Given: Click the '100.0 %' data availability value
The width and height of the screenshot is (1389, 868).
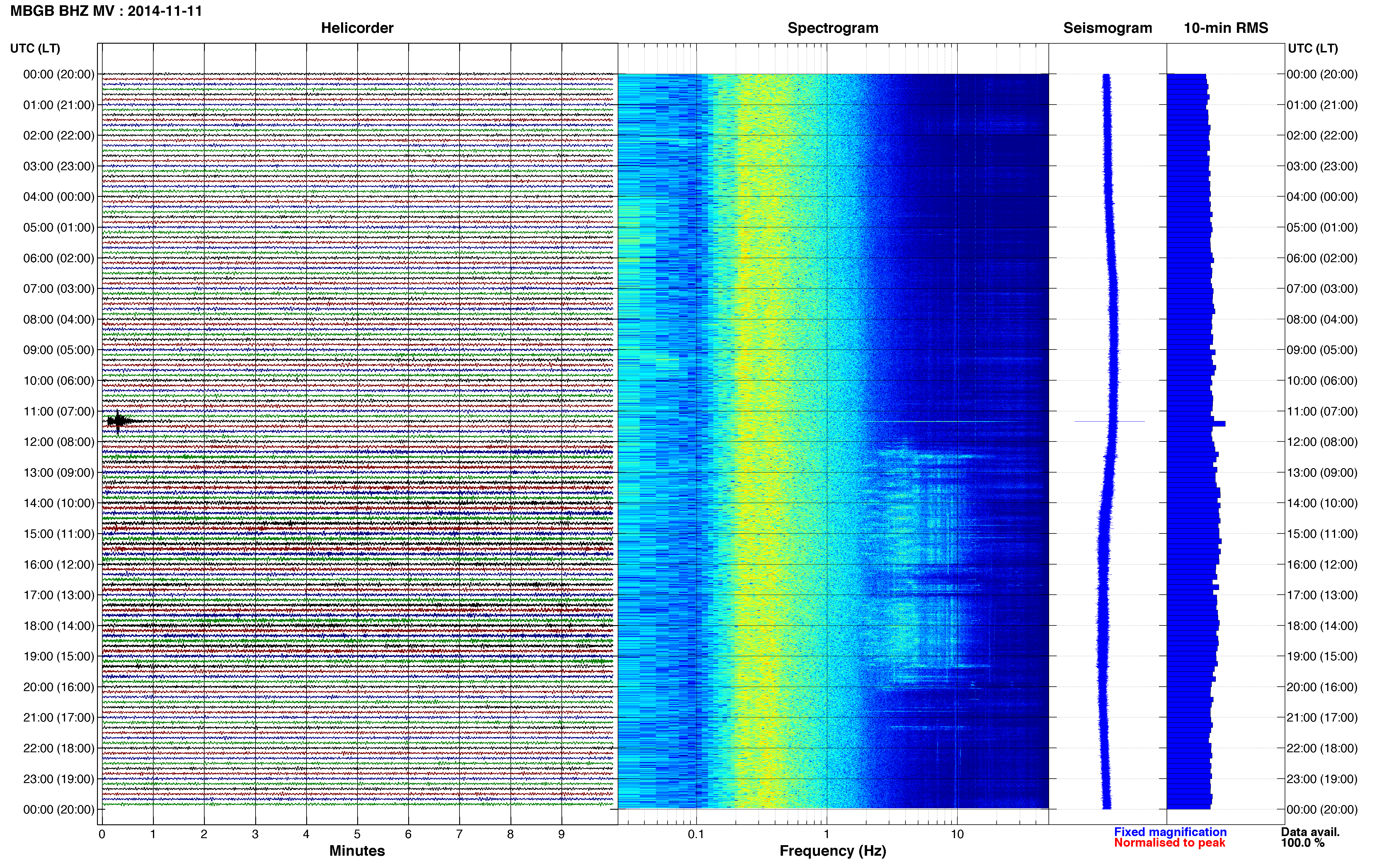Looking at the screenshot, I should pos(1302,843).
